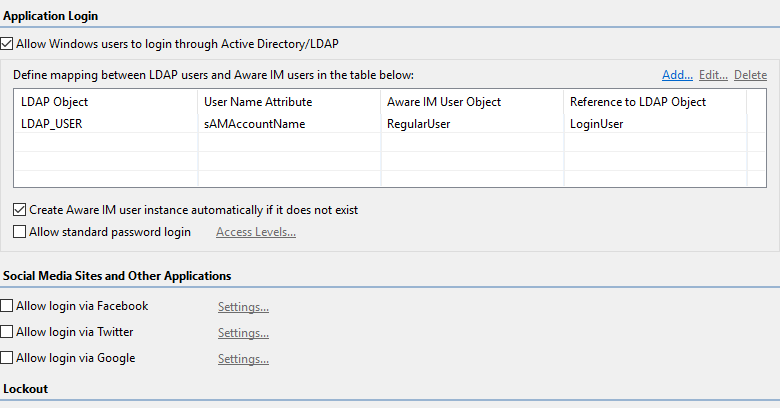Click the Aware IM User Object column header

pos(472,102)
